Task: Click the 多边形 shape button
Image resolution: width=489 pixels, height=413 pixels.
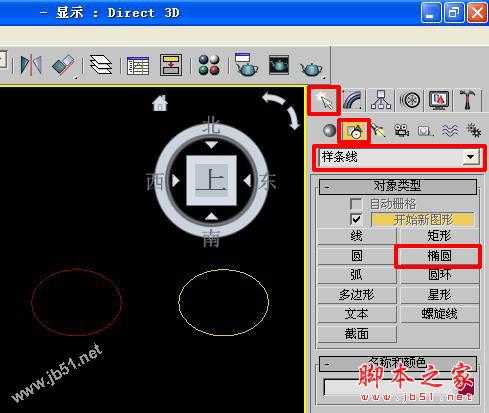Action: click(357, 295)
